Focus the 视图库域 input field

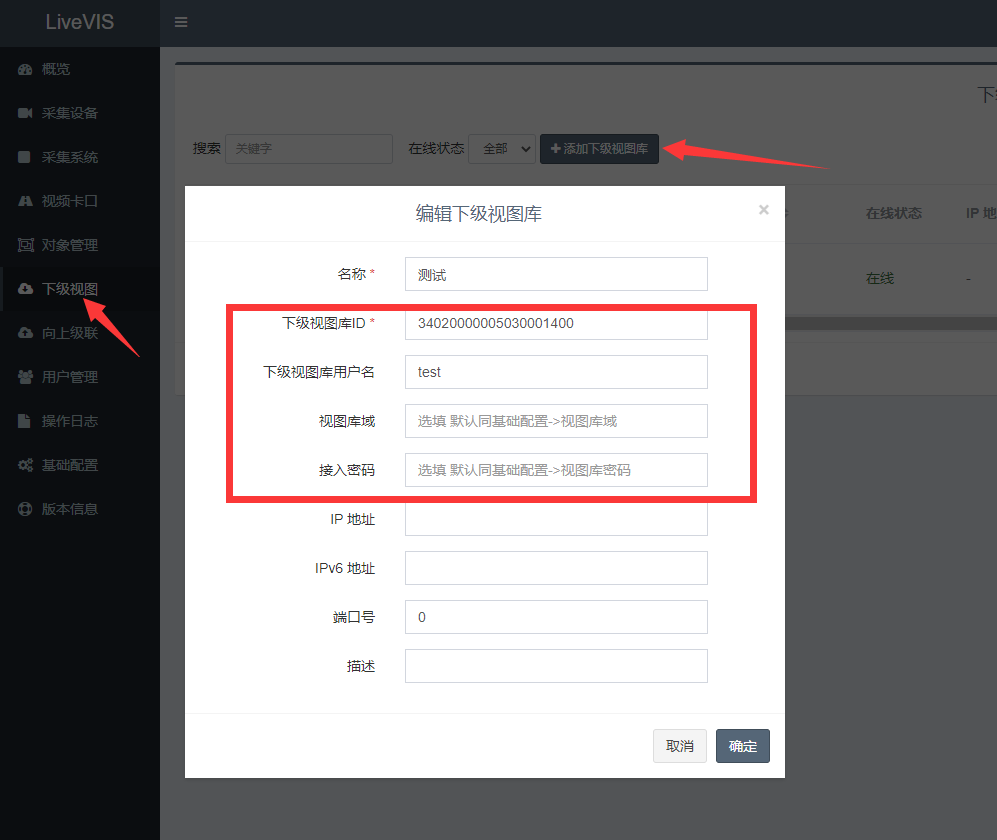click(556, 421)
